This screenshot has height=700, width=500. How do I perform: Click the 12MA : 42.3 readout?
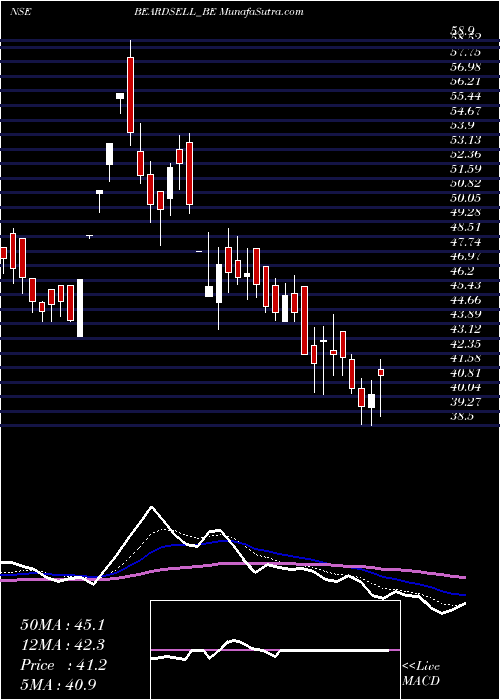pyautogui.click(x=62, y=645)
